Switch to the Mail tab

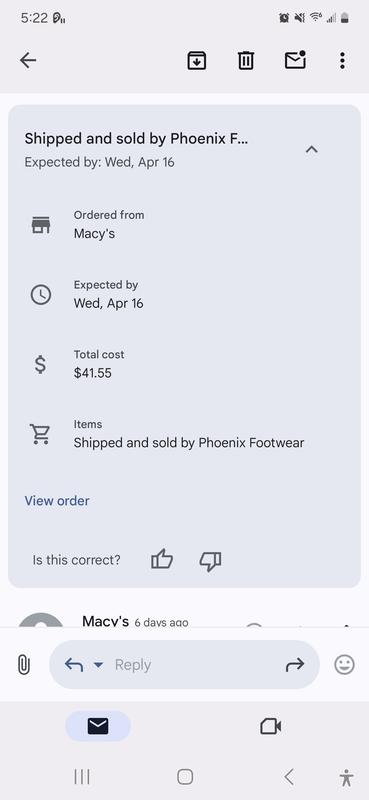[x=98, y=726]
